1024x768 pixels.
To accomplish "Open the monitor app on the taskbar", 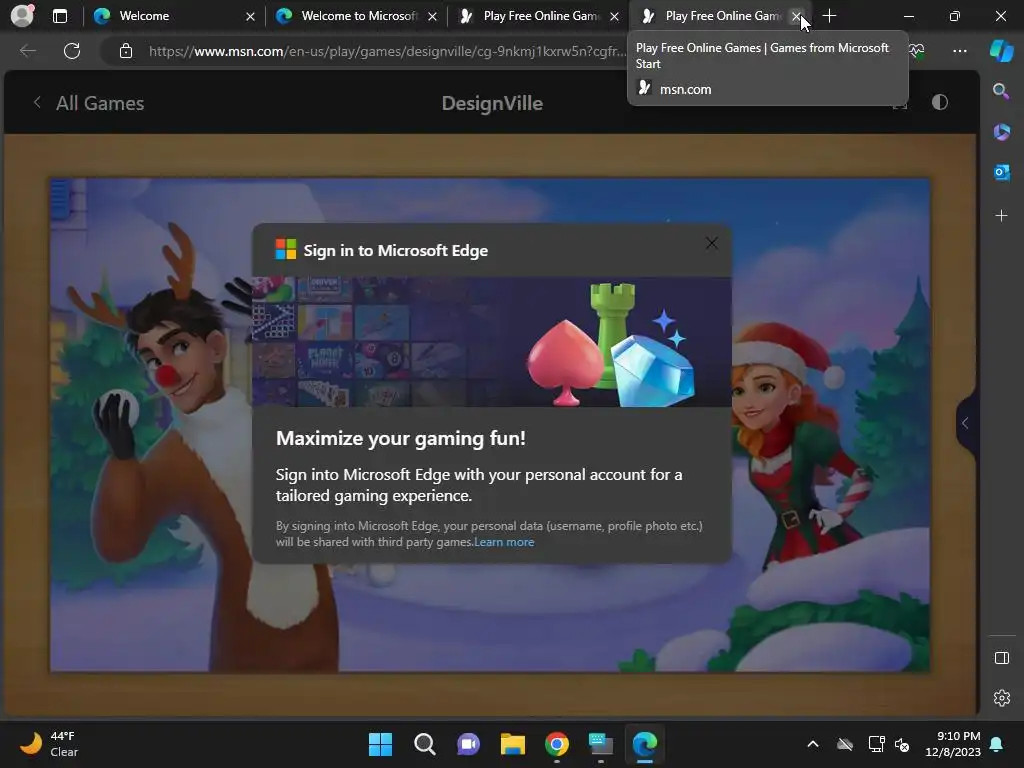I will point(601,744).
